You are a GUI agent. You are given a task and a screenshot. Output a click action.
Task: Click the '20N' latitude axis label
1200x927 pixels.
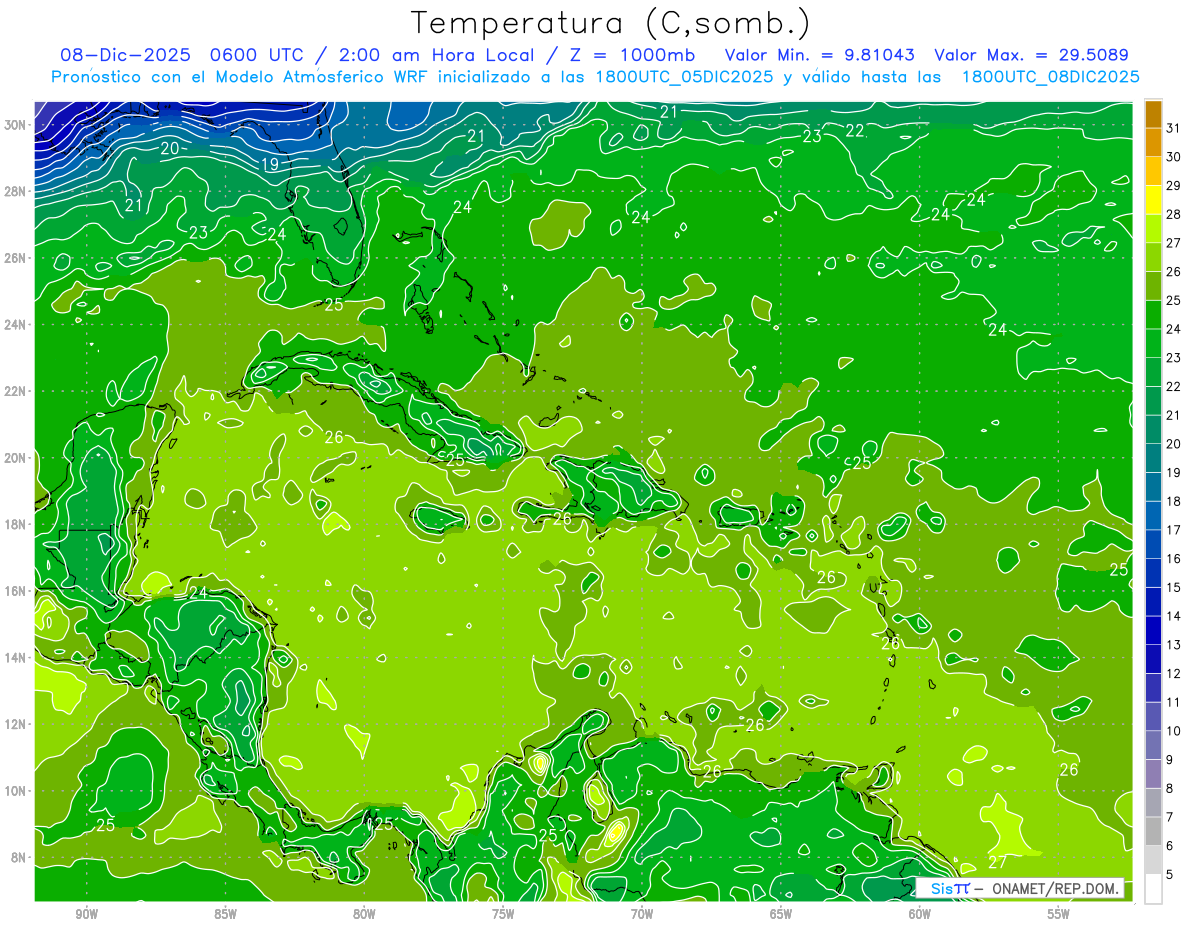15,458
